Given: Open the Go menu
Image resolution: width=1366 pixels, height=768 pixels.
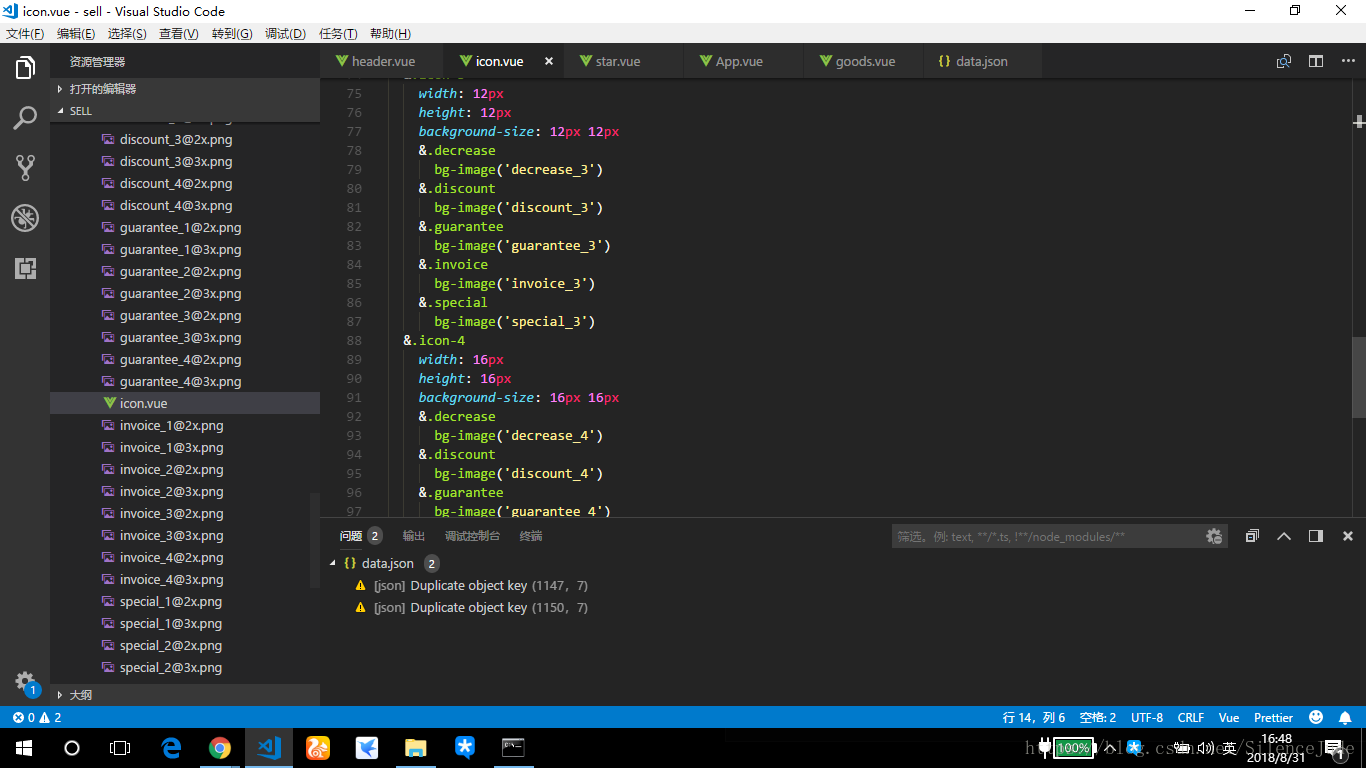Looking at the screenshot, I should pos(232,33).
